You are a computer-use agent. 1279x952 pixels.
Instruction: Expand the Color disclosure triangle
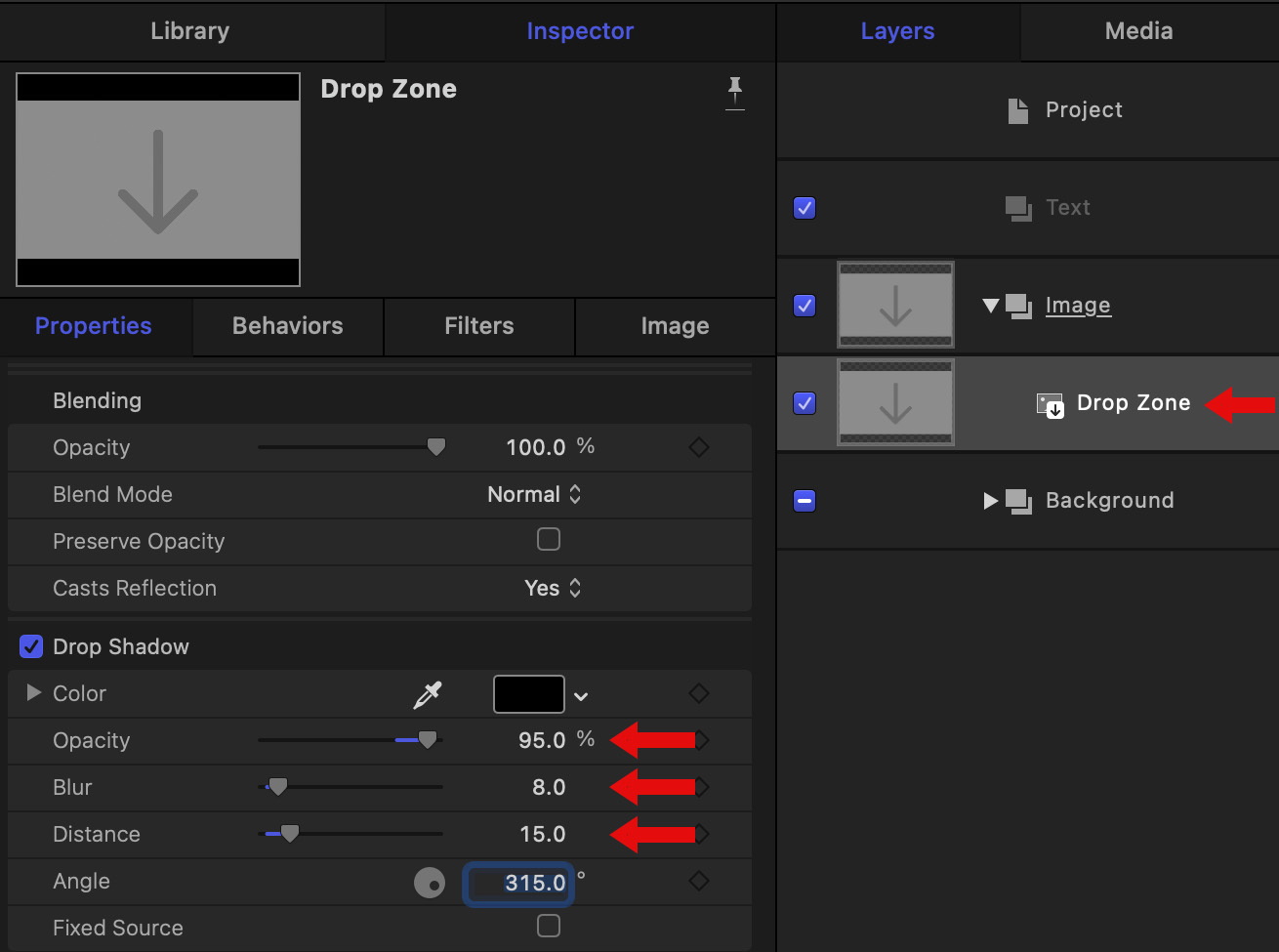pos(34,693)
